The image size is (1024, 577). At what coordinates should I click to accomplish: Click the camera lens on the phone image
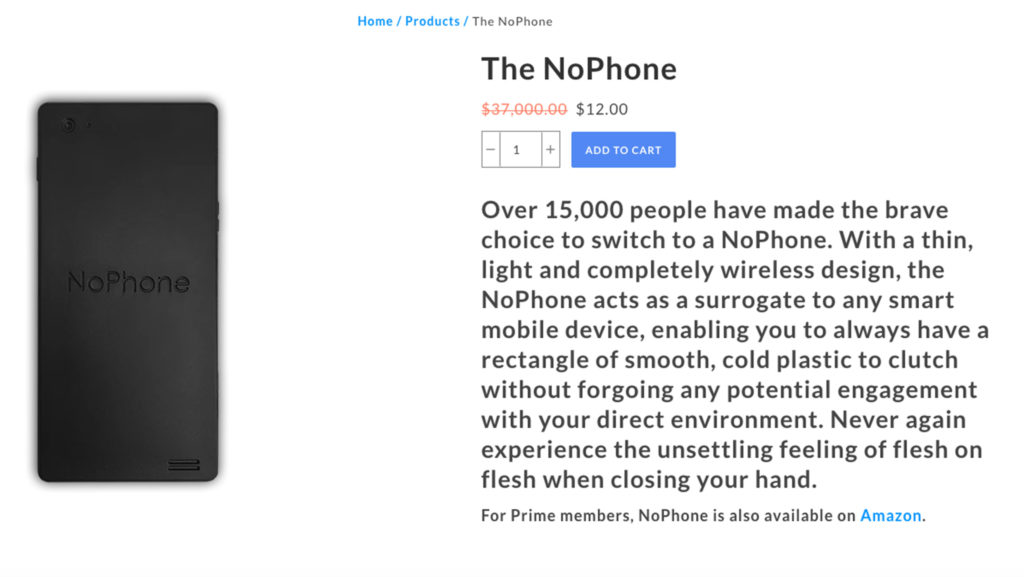[x=69, y=125]
